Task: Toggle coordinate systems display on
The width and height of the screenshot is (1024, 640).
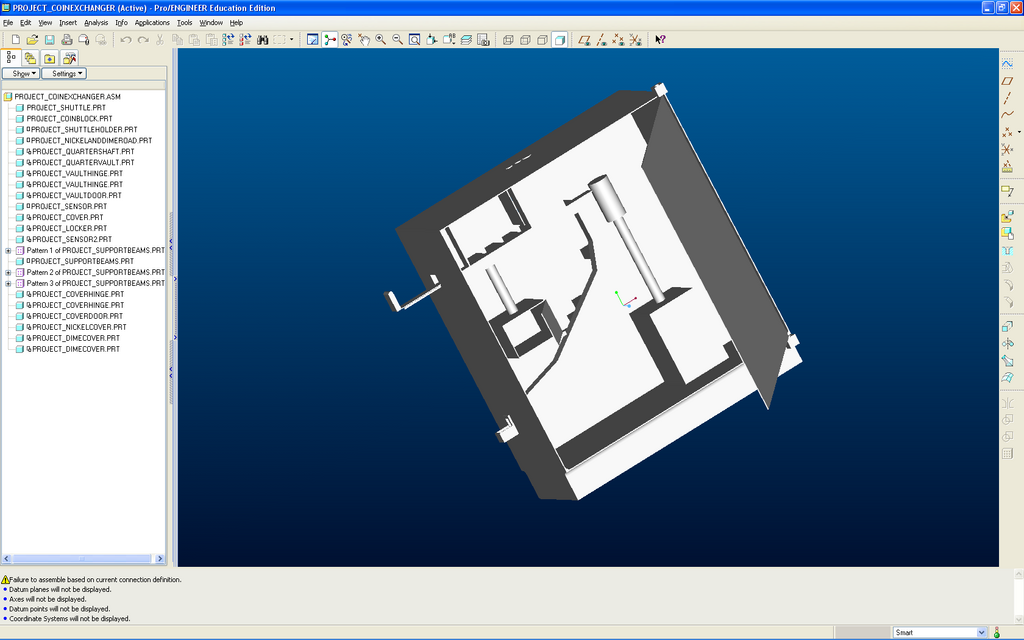Action: [635, 40]
